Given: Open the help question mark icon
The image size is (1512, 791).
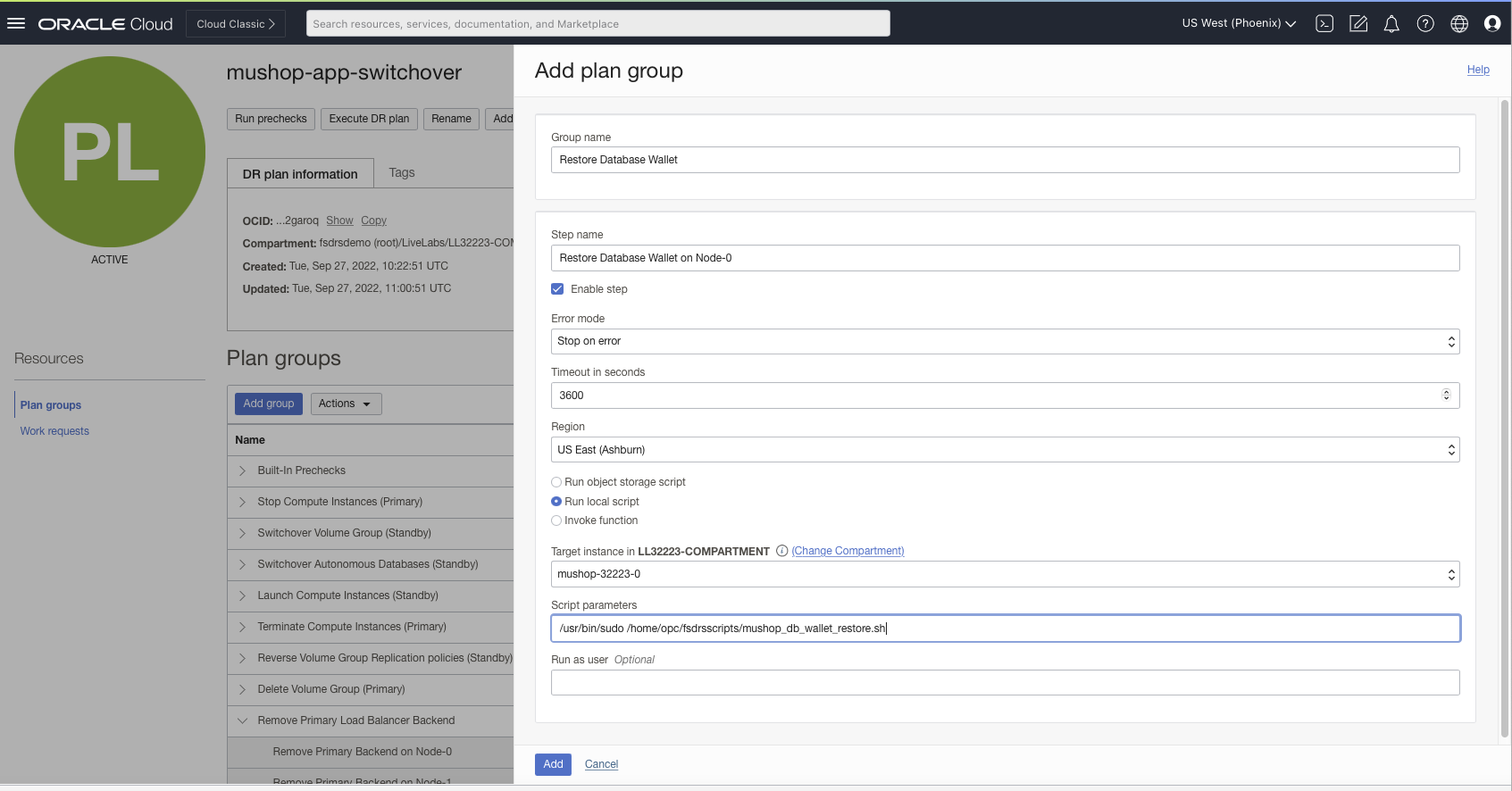Looking at the screenshot, I should (x=1425, y=24).
